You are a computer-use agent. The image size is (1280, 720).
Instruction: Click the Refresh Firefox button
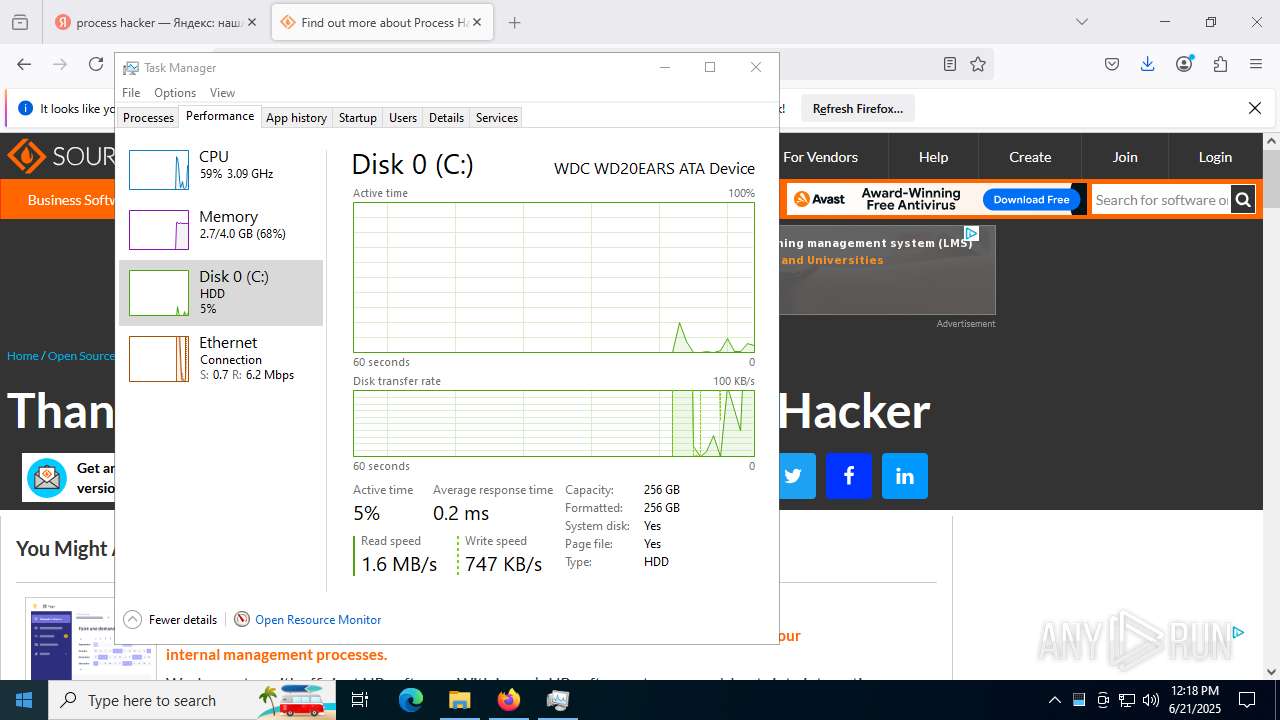[857, 109]
